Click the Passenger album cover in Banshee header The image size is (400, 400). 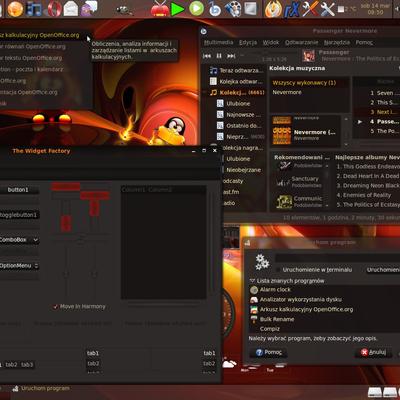pos(308,55)
